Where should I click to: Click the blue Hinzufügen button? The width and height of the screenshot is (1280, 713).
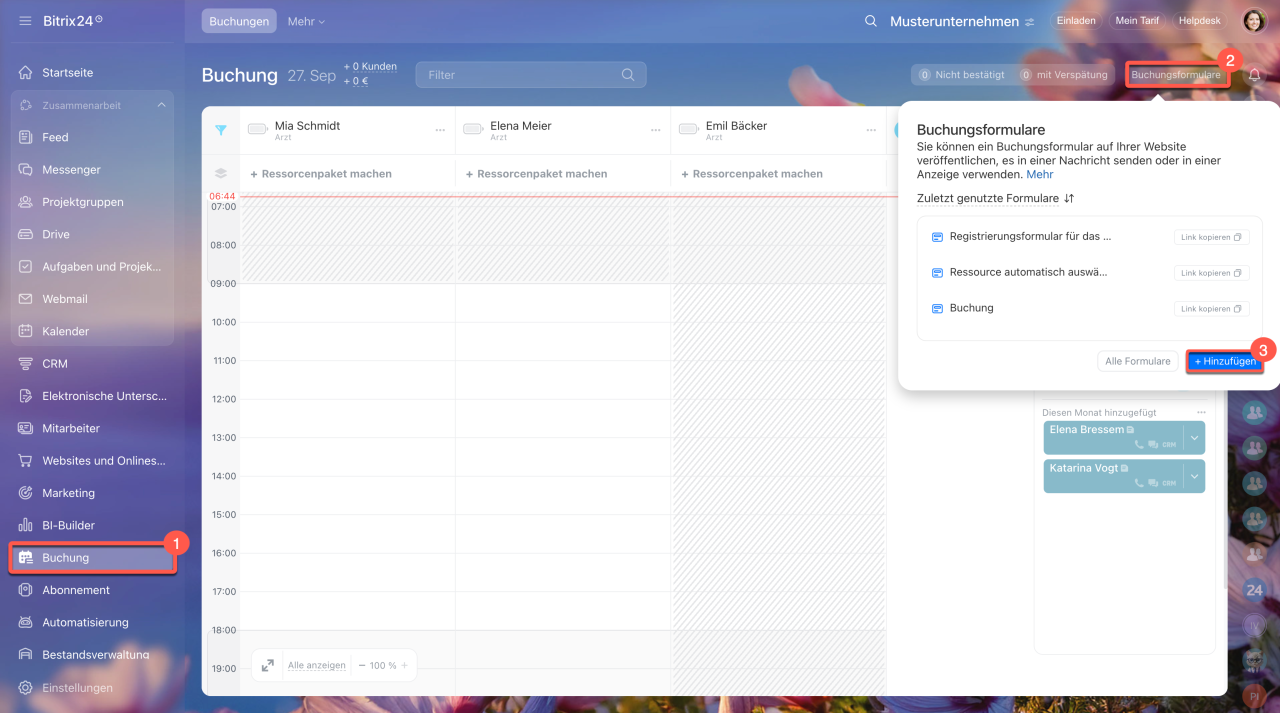click(1224, 361)
